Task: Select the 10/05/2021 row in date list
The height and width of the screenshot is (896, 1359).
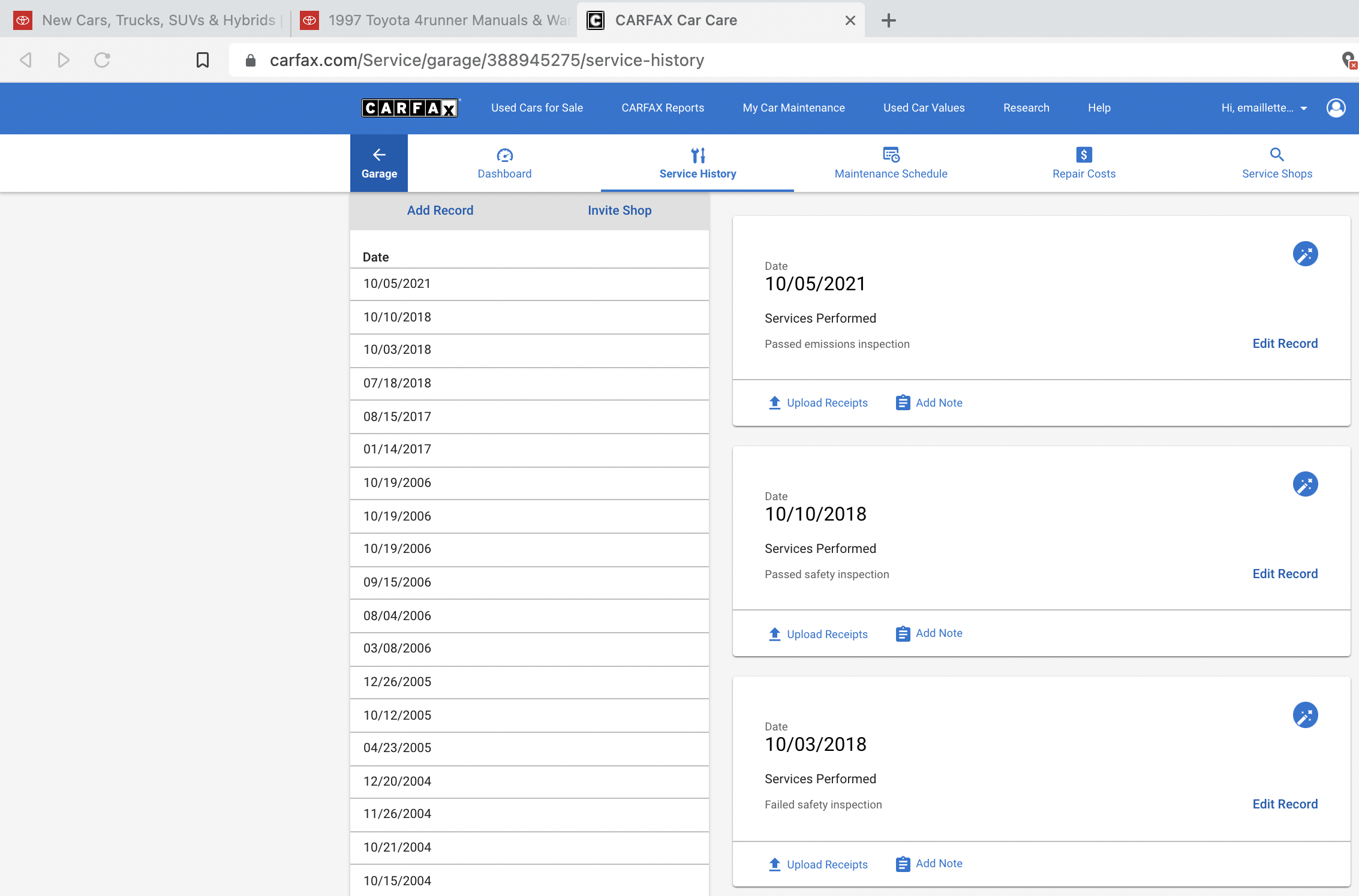Action: 530,284
